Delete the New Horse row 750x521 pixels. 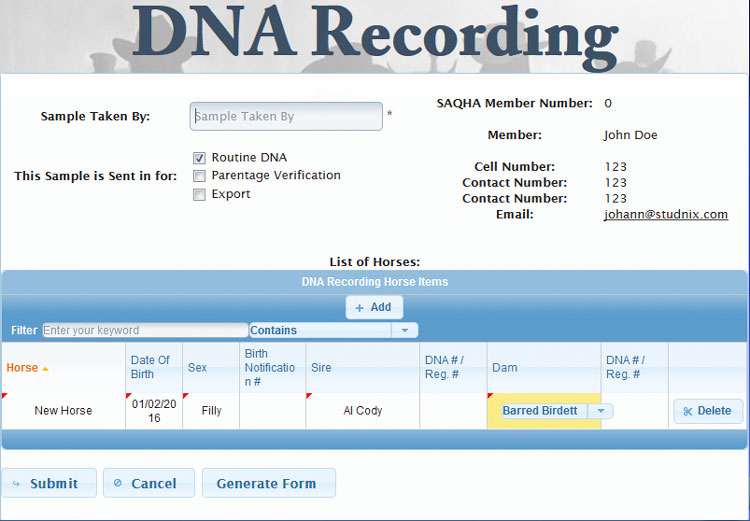(x=708, y=411)
